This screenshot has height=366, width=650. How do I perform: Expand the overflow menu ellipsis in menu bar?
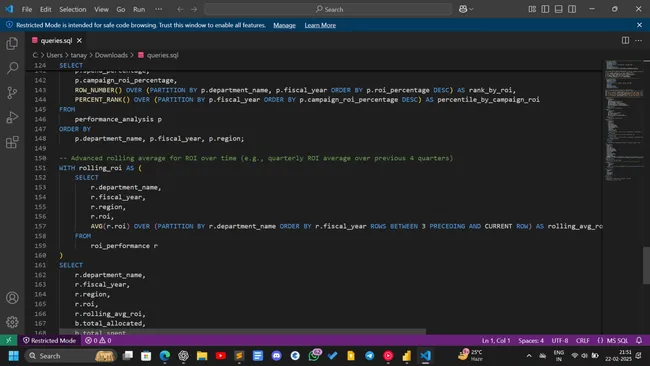tap(158, 9)
